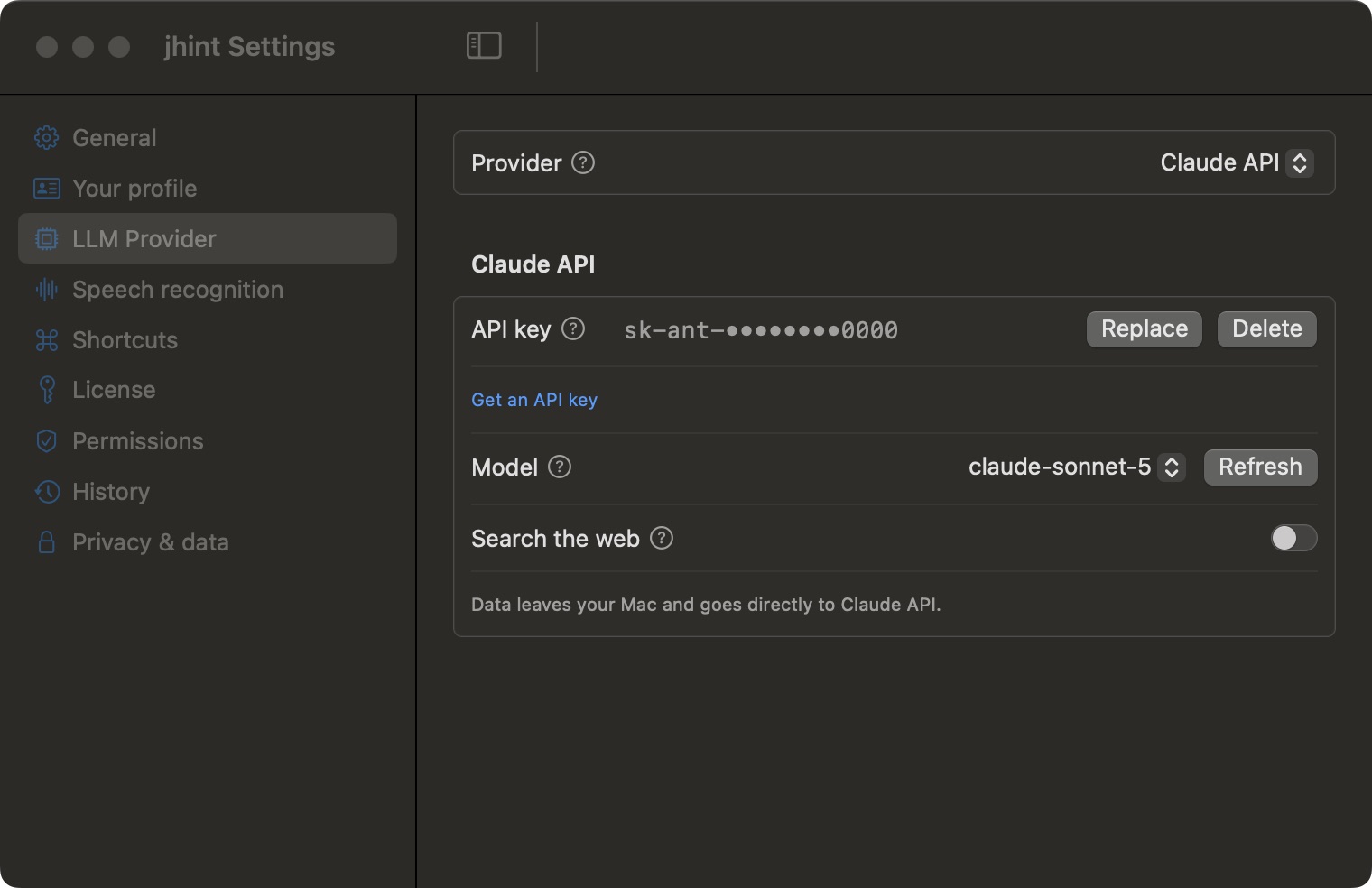Screen dimensions: 1372x888
Task: View the History section
Action: coord(208,492)
